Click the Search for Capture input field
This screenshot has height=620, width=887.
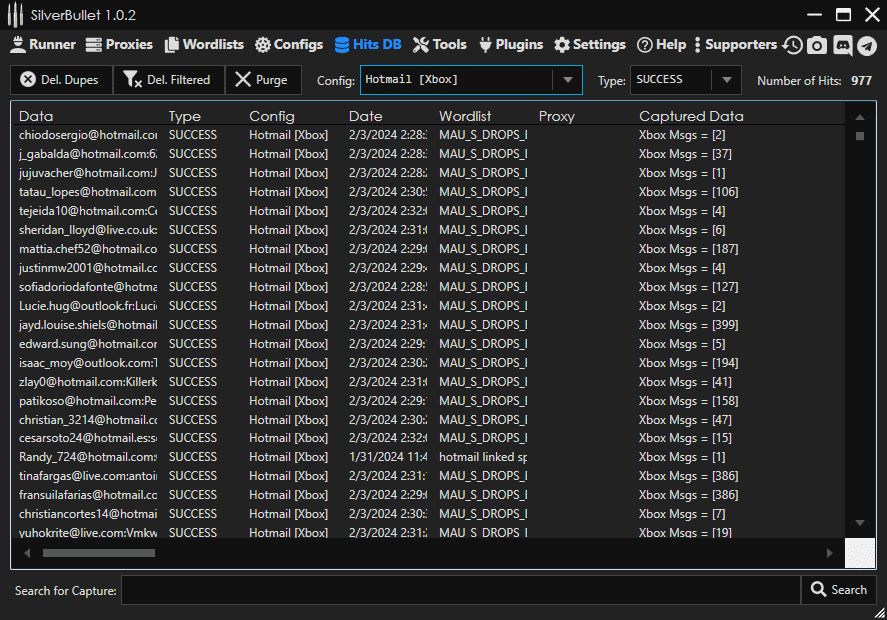click(460, 590)
